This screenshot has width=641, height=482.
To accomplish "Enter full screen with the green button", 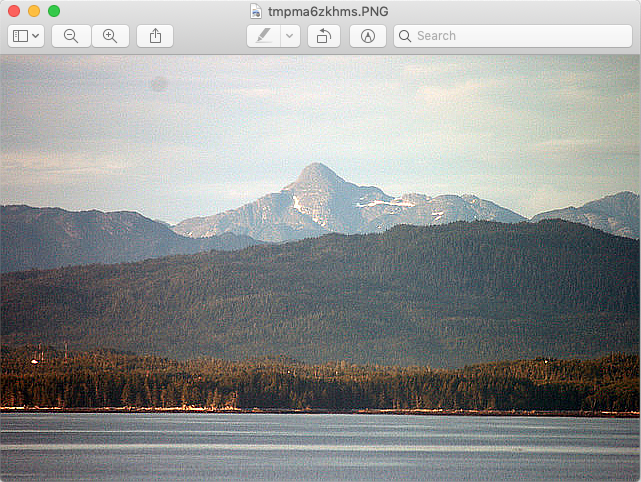I will 54,11.
